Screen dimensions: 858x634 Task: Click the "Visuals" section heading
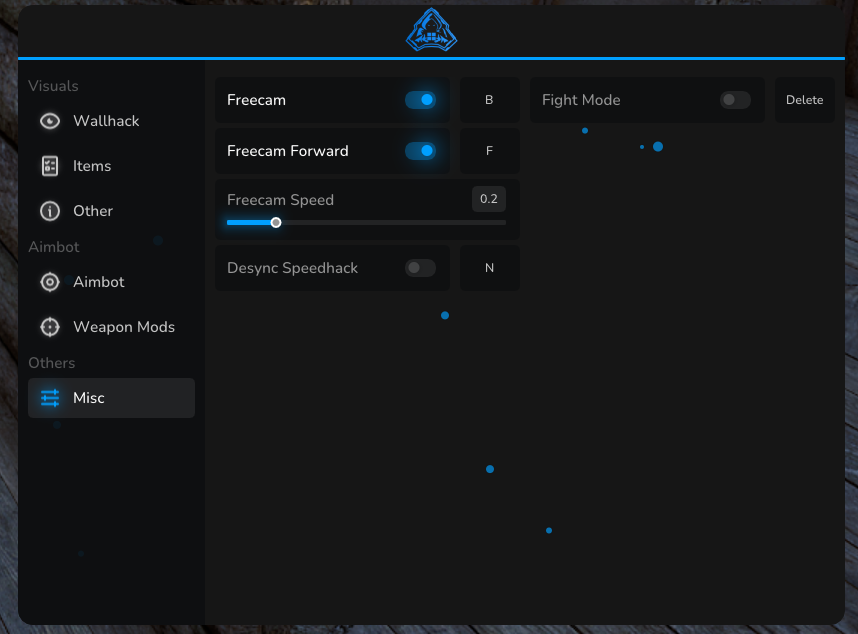pyautogui.click(x=53, y=86)
